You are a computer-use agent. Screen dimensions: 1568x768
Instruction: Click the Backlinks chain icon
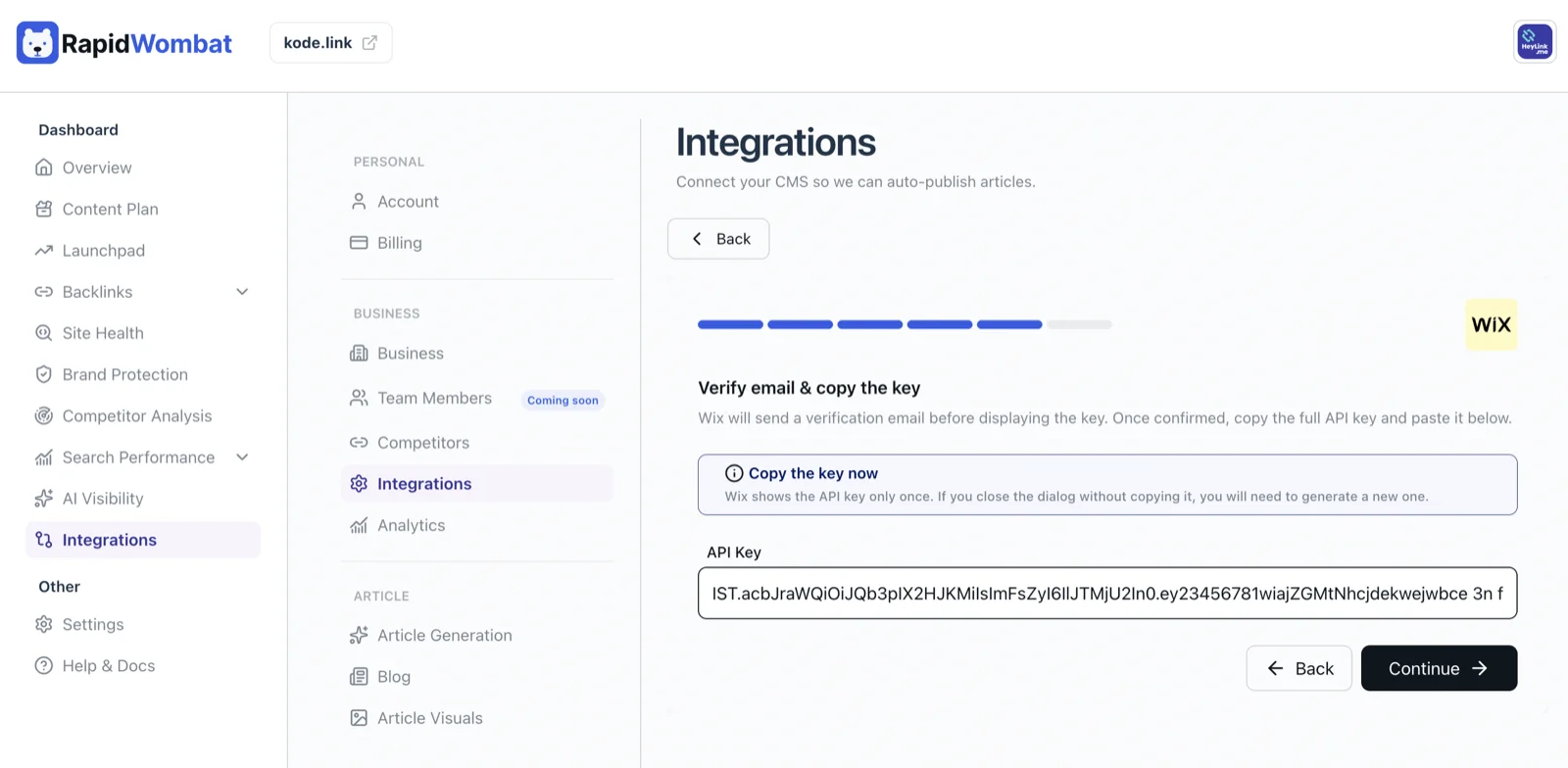[43, 292]
